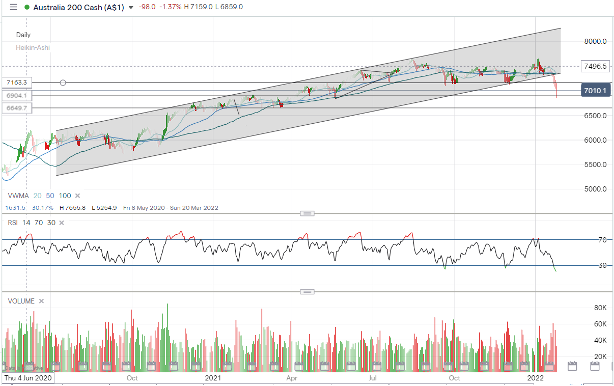Open the hamburger menu icon
This screenshot has height=386, width=614.
[13, 7]
